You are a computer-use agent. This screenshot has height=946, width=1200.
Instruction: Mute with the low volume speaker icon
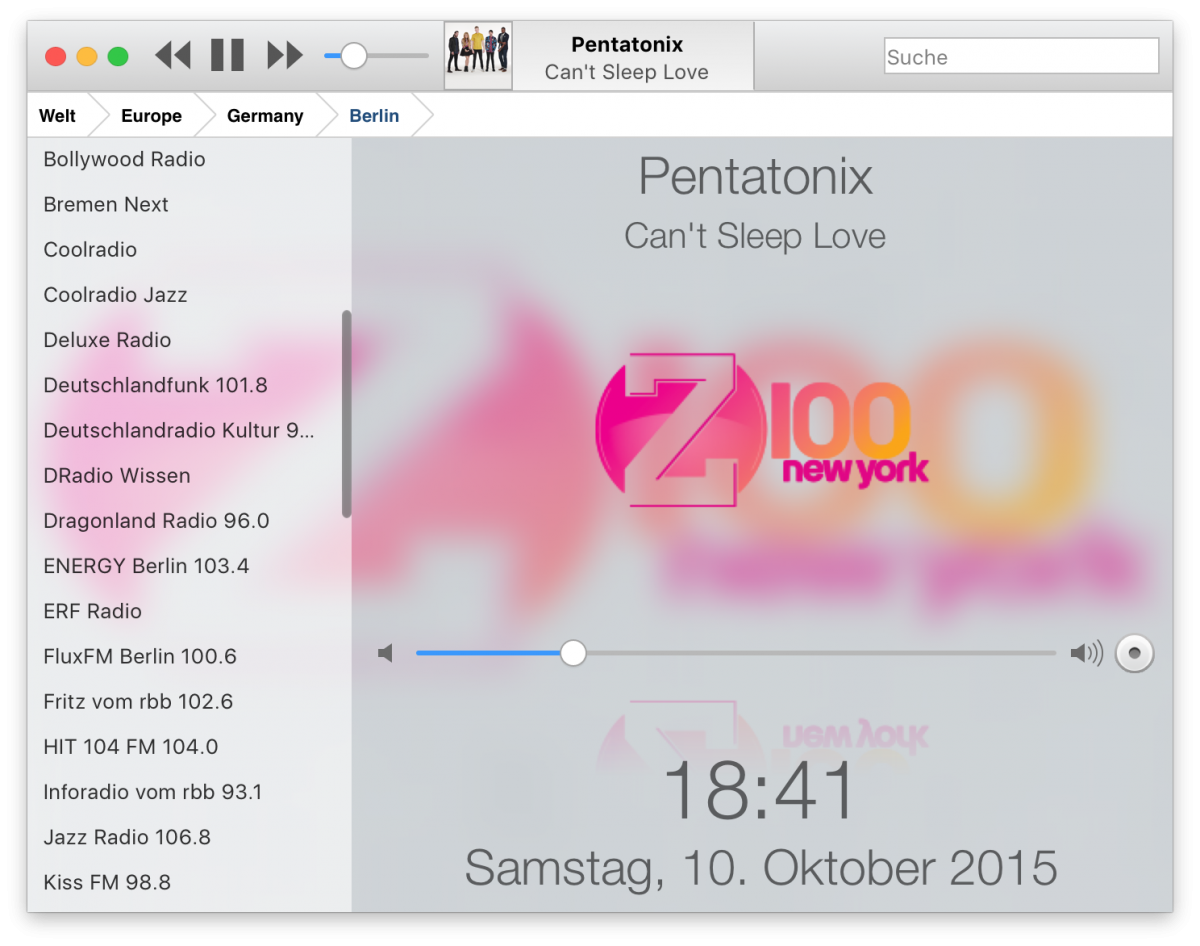385,654
